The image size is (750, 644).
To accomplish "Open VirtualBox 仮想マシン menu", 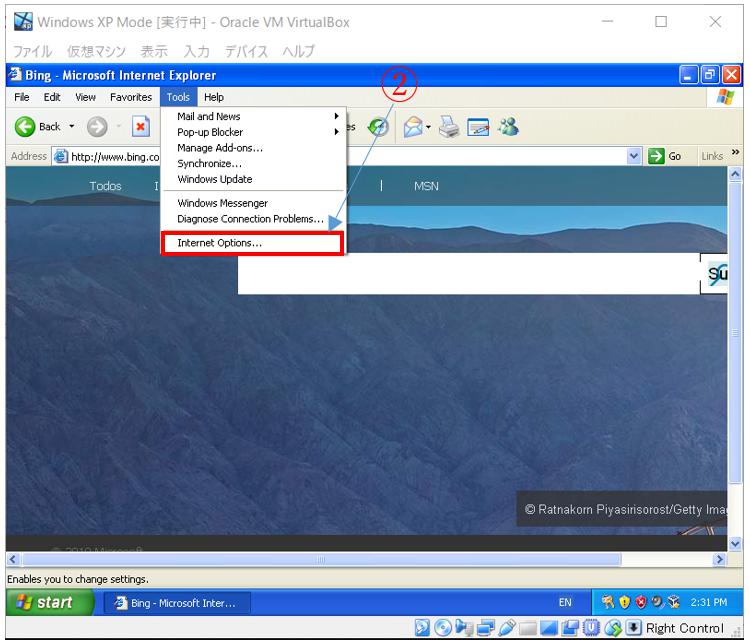I will click(96, 51).
